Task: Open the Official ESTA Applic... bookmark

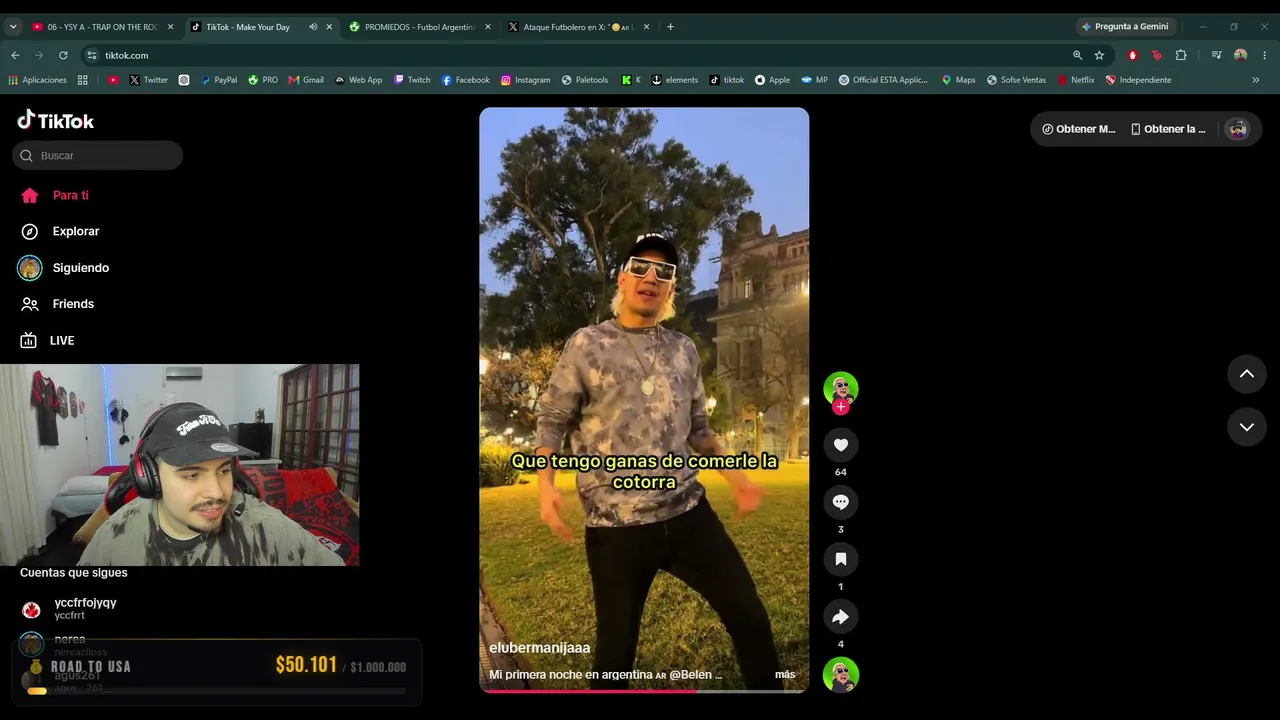Action: pyautogui.click(x=883, y=80)
